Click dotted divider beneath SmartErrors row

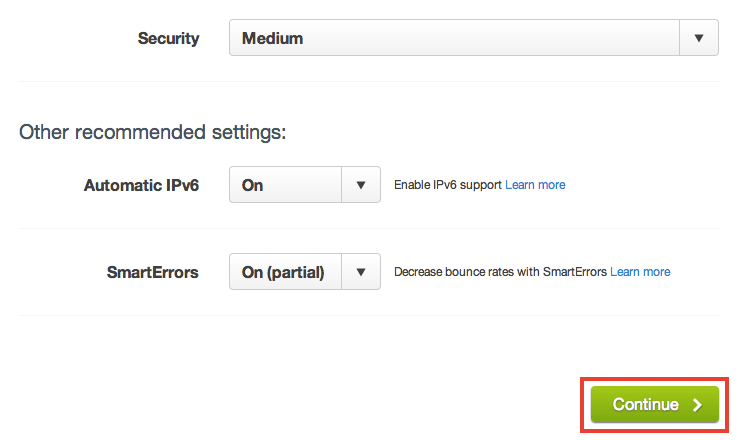tap(369, 315)
